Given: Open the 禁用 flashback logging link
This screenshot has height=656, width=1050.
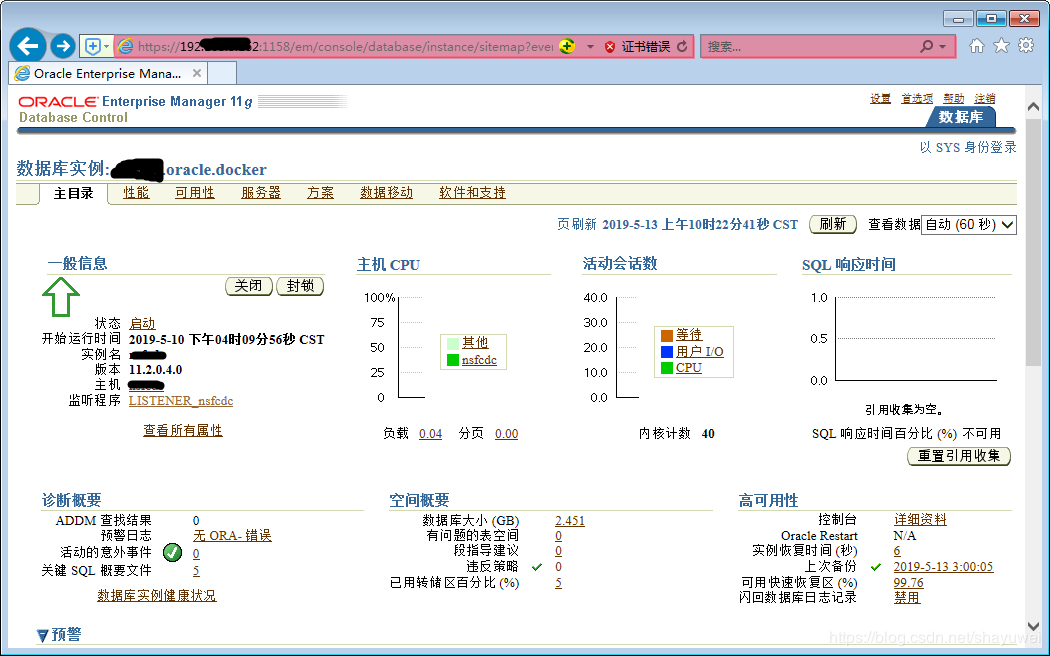Looking at the screenshot, I should pos(907,598).
